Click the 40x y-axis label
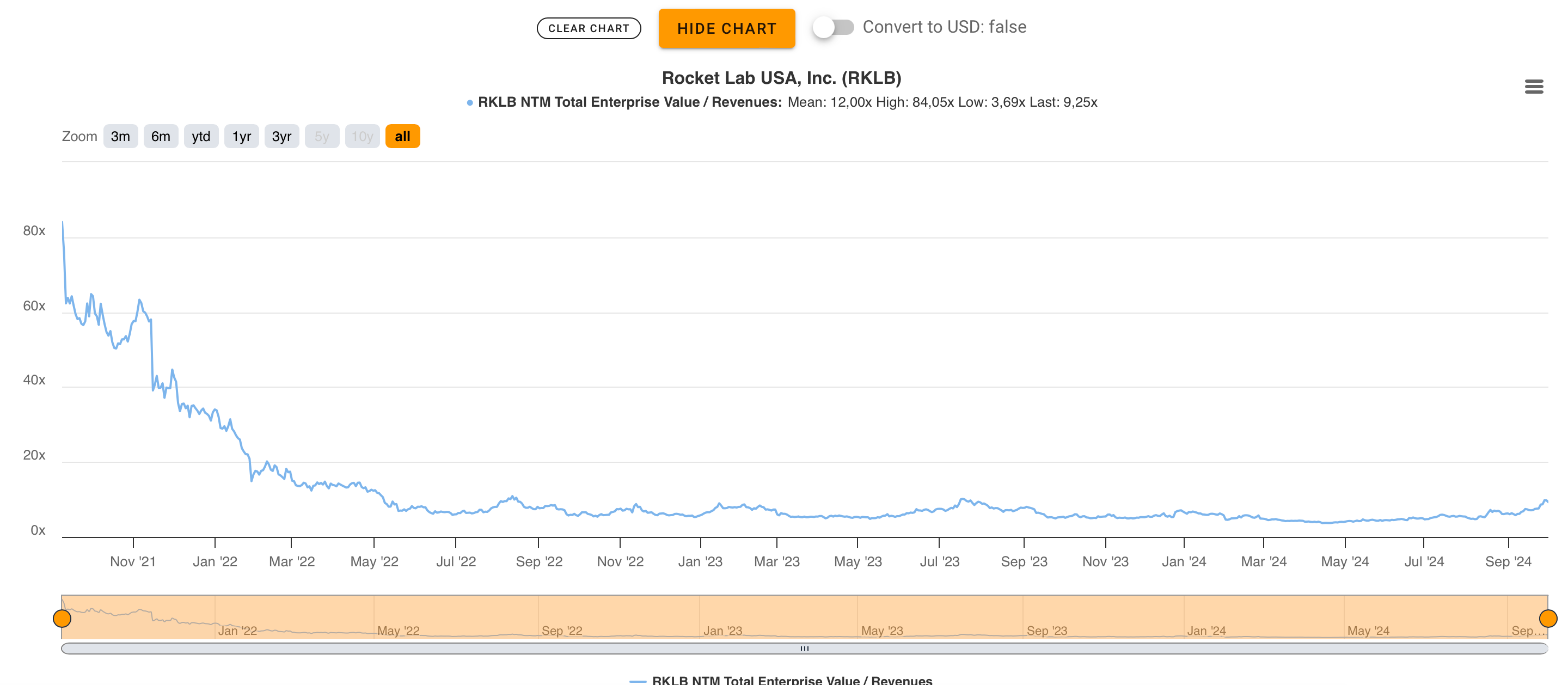Viewport: 1568px width, 685px height. click(x=34, y=380)
